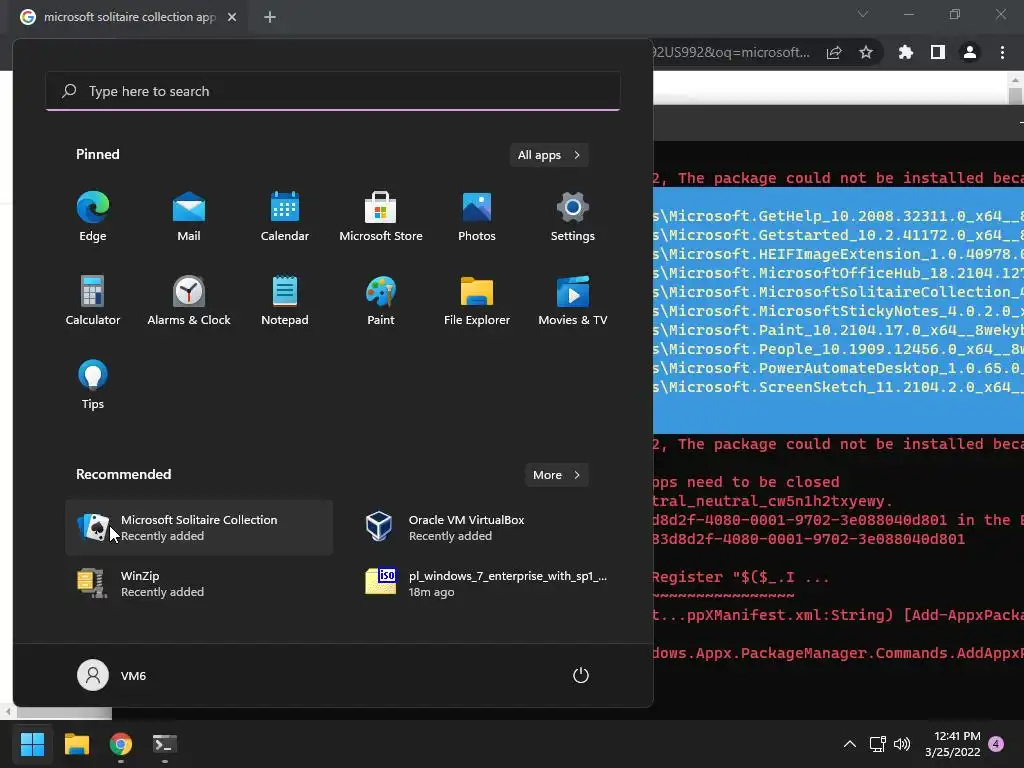The width and height of the screenshot is (1024, 768).
Task: Open File Explorer pinned app
Action: pyautogui.click(x=477, y=300)
